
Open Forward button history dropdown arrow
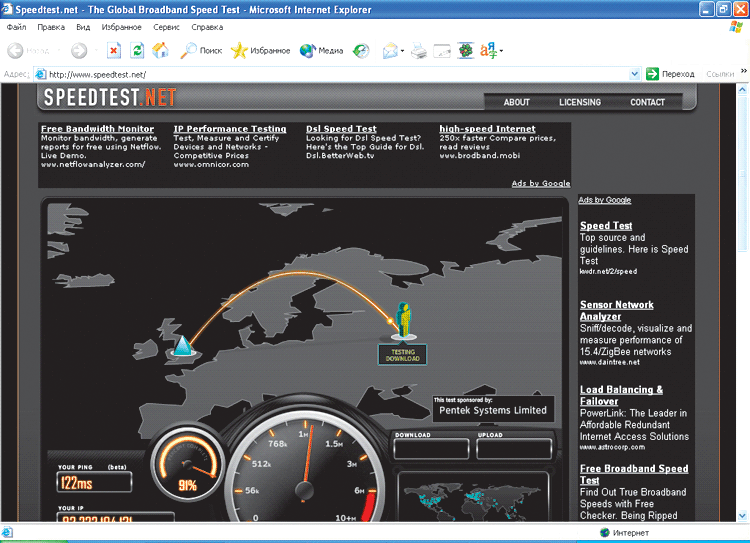(x=96, y=50)
